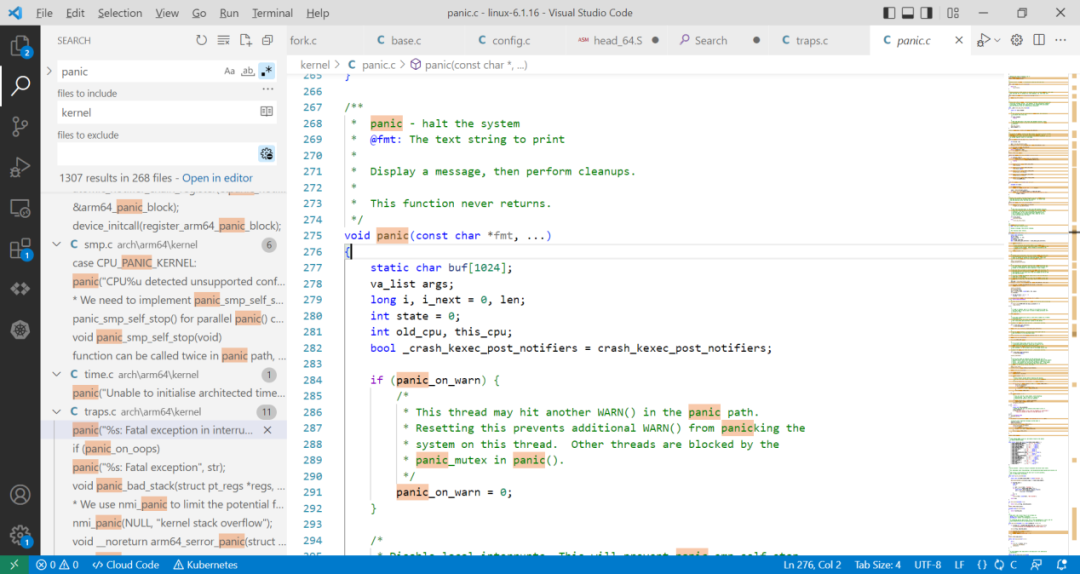Toggle Match Case in search box
This screenshot has width=1080, height=574.
(x=230, y=71)
